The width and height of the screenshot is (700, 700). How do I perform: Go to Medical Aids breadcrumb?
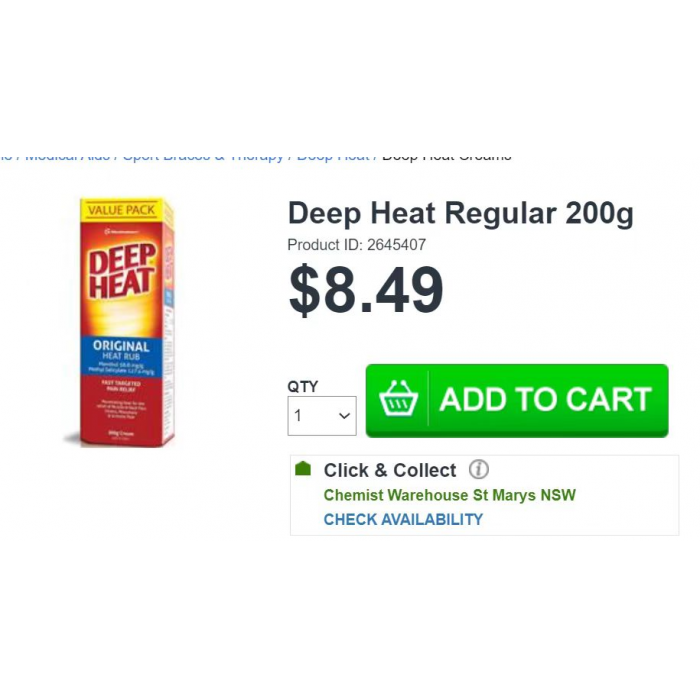(67, 157)
